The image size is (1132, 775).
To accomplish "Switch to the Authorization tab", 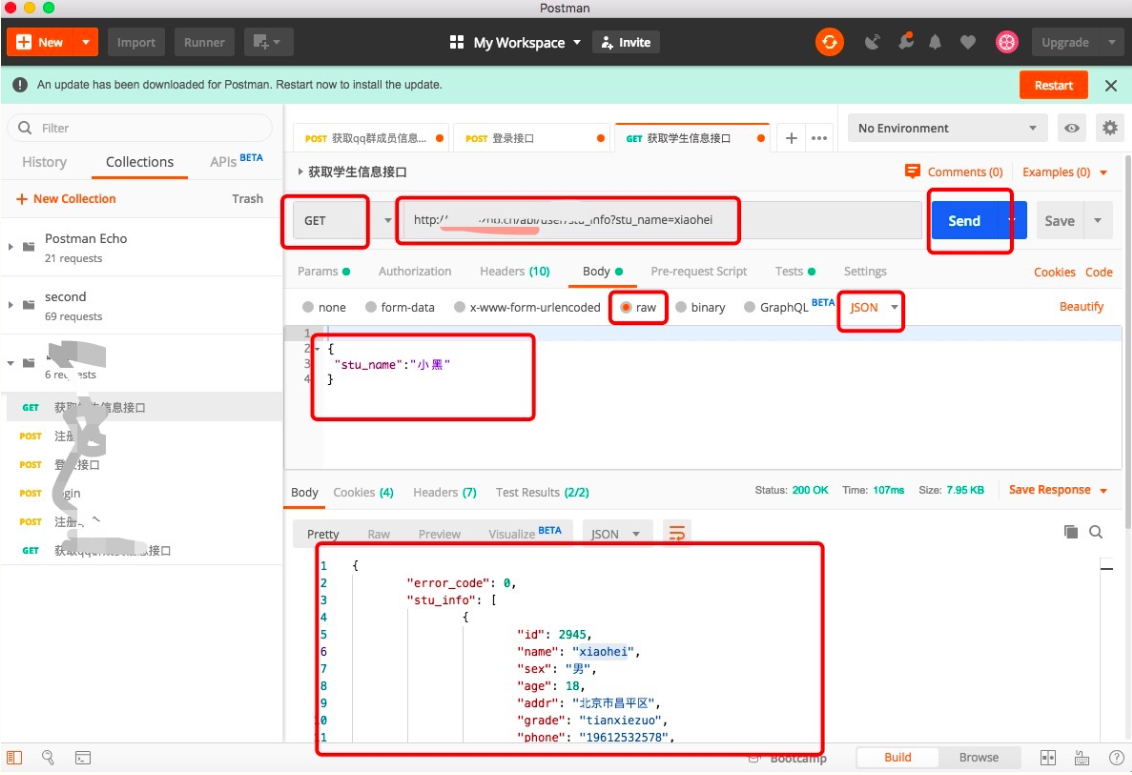I will (415, 271).
